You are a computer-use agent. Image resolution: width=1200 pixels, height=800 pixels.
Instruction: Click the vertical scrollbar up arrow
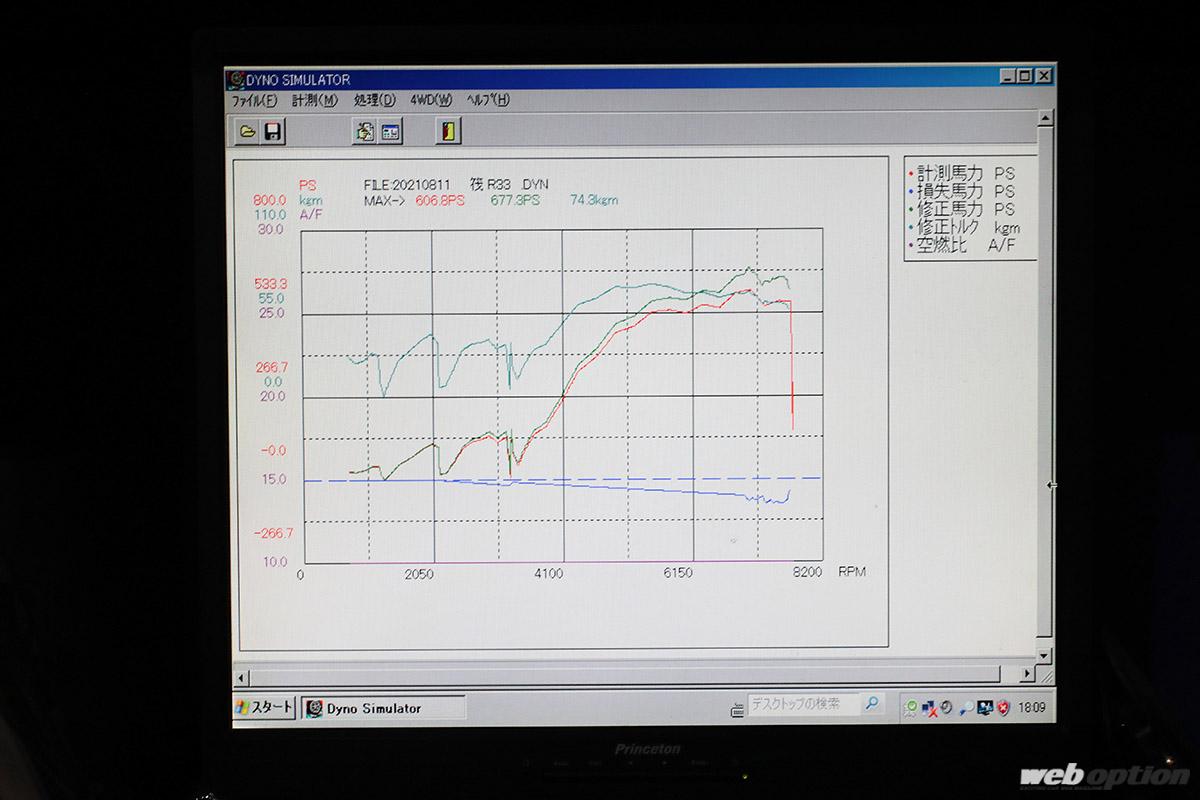point(1046,118)
